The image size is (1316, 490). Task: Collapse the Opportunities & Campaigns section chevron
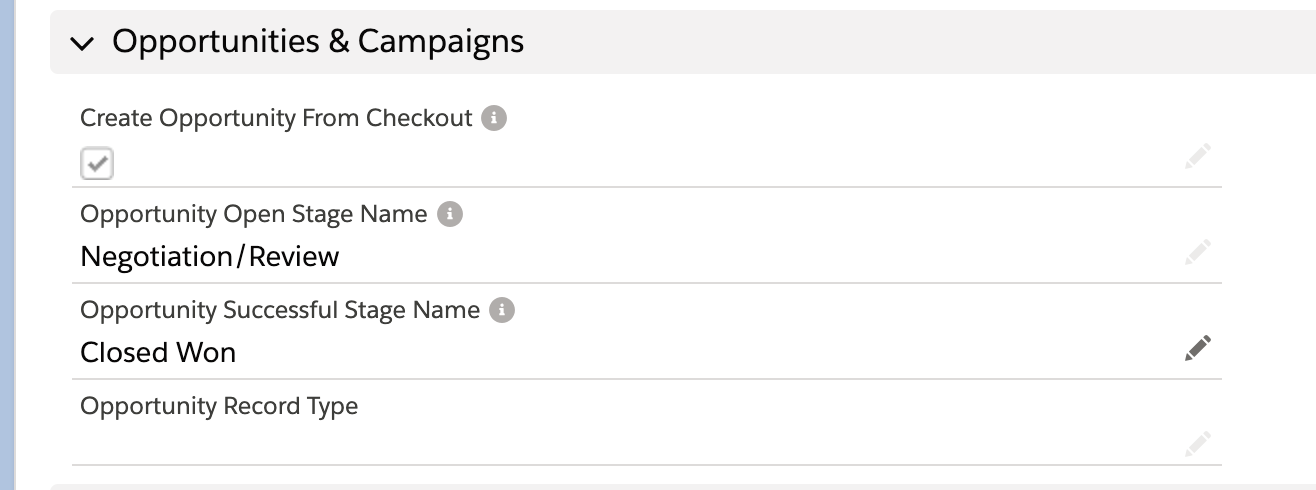click(83, 43)
